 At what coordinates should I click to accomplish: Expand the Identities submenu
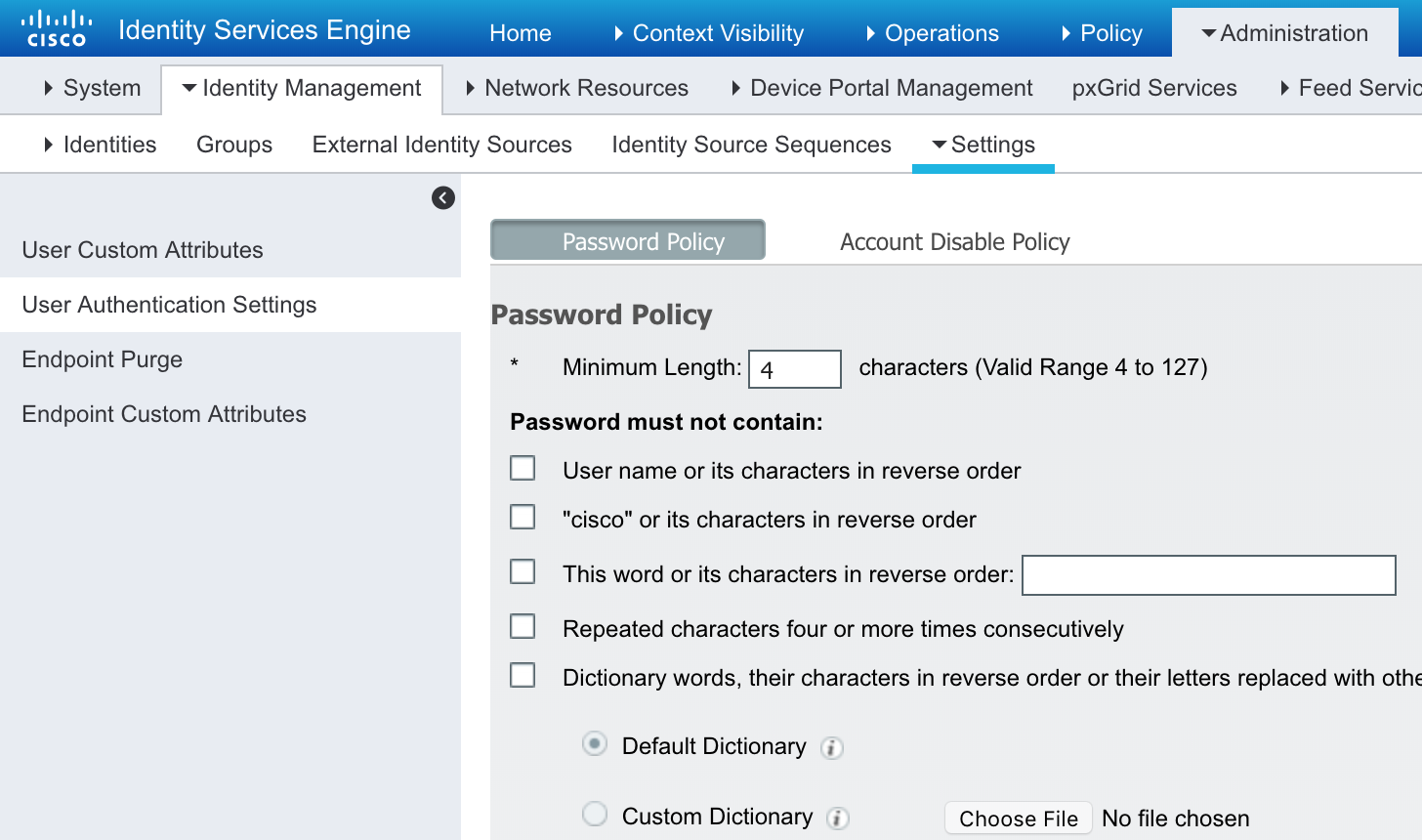click(101, 145)
